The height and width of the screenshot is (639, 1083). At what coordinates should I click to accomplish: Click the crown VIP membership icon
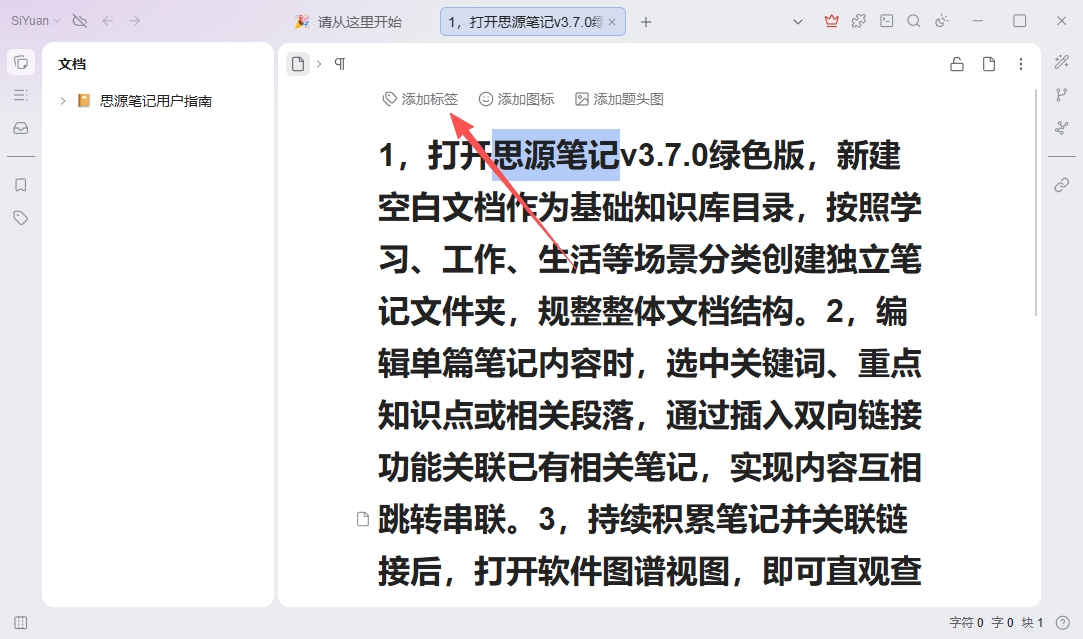[832, 21]
